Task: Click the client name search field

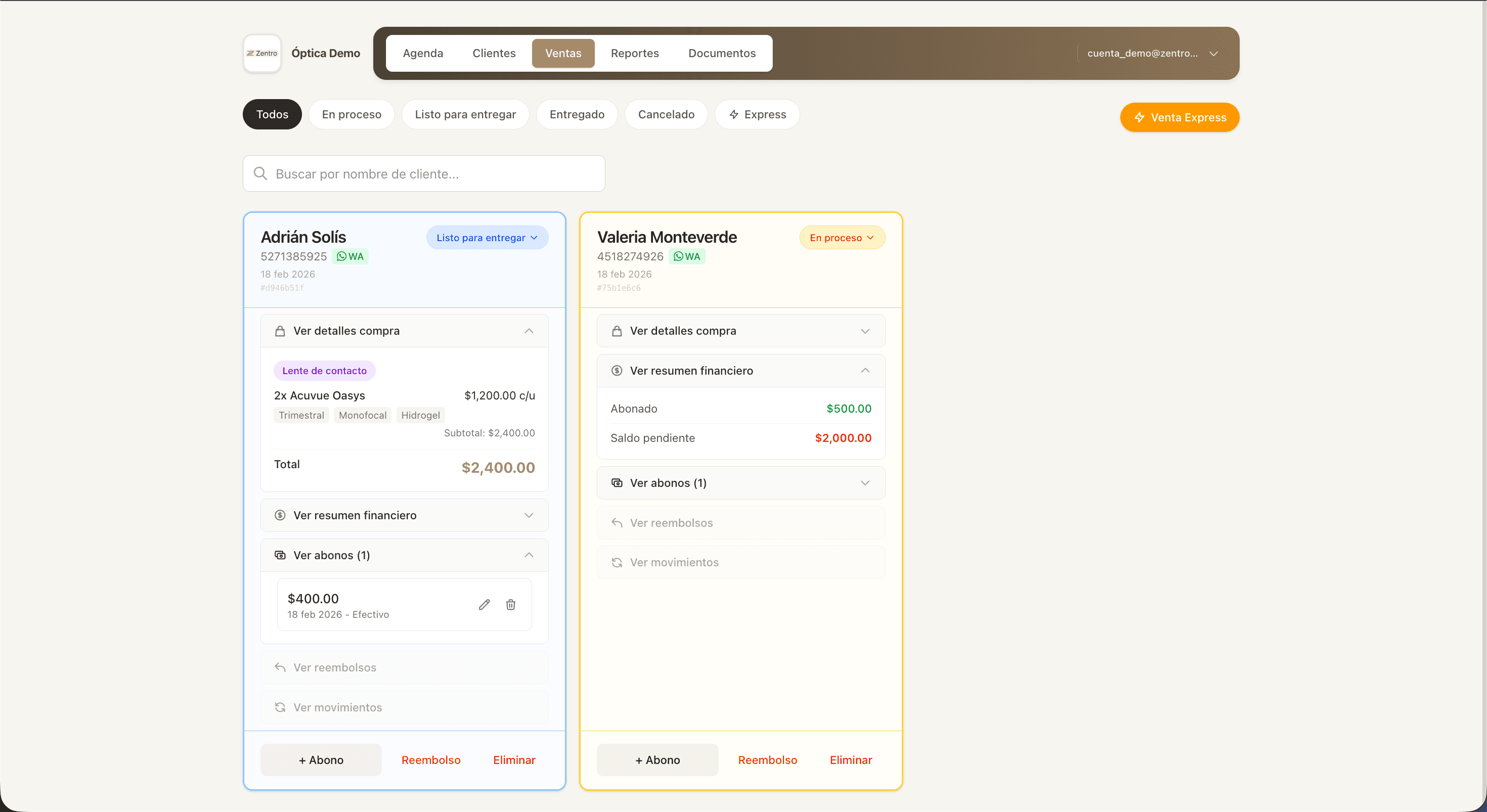Action: tap(424, 173)
